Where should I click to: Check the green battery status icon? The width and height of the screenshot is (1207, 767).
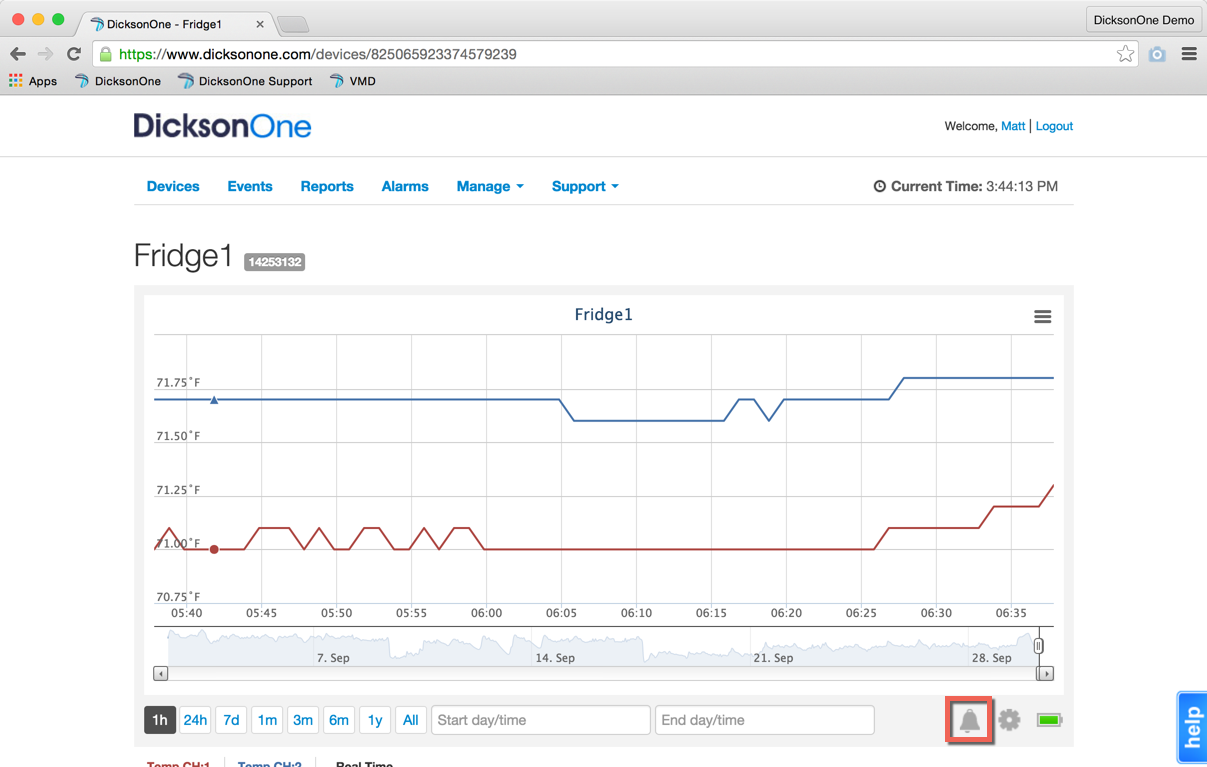pyautogui.click(x=1049, y=719)
